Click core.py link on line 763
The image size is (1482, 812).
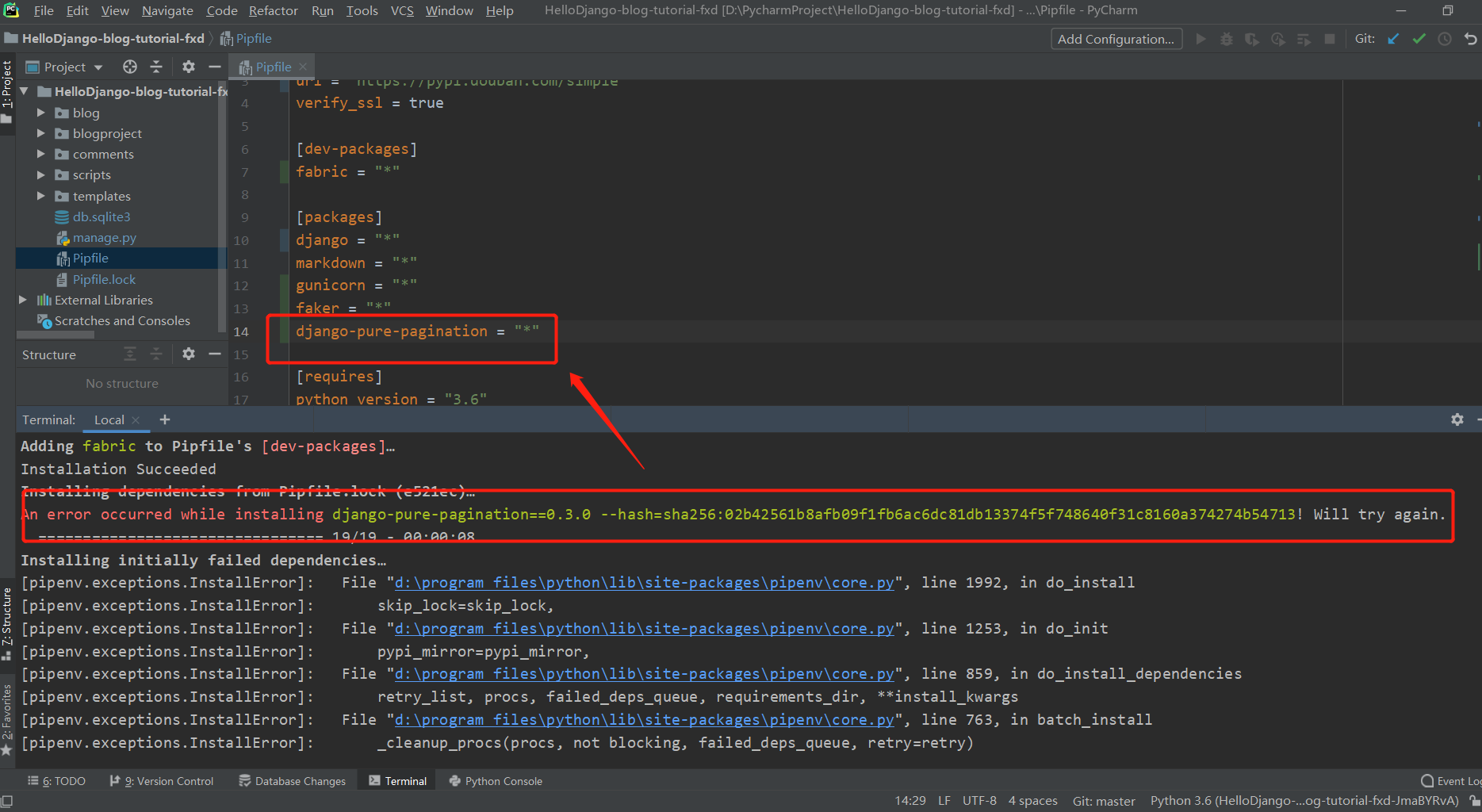click(645, 720)
